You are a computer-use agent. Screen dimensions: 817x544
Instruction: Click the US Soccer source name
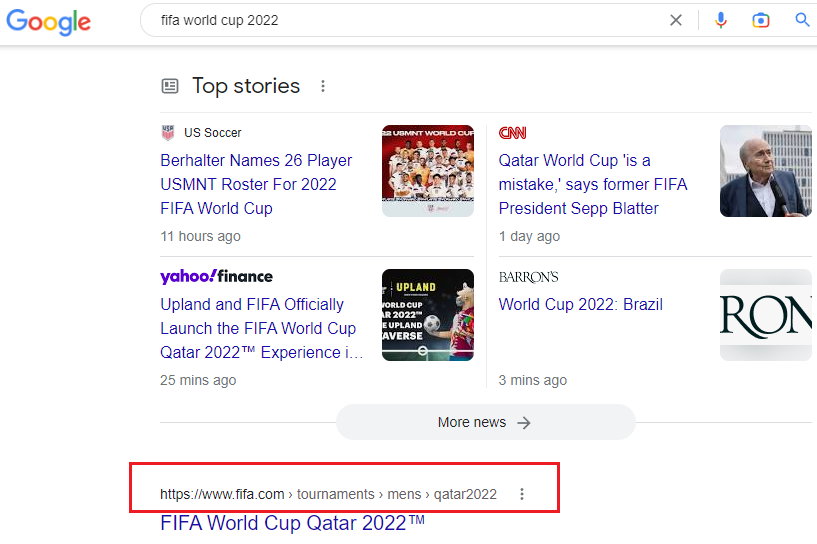(x=213, y=133)
